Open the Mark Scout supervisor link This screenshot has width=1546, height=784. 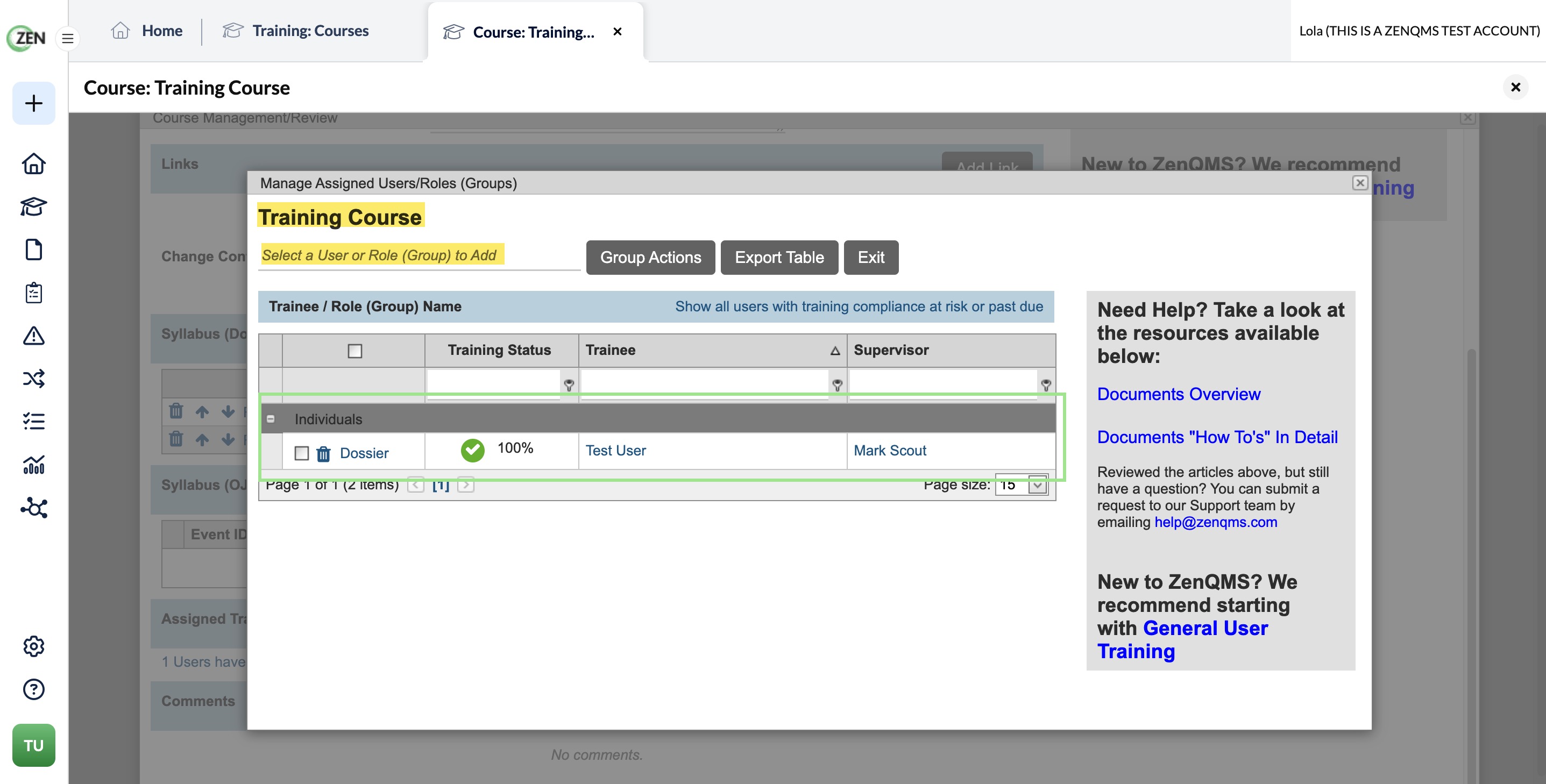(x=889, y=451)
